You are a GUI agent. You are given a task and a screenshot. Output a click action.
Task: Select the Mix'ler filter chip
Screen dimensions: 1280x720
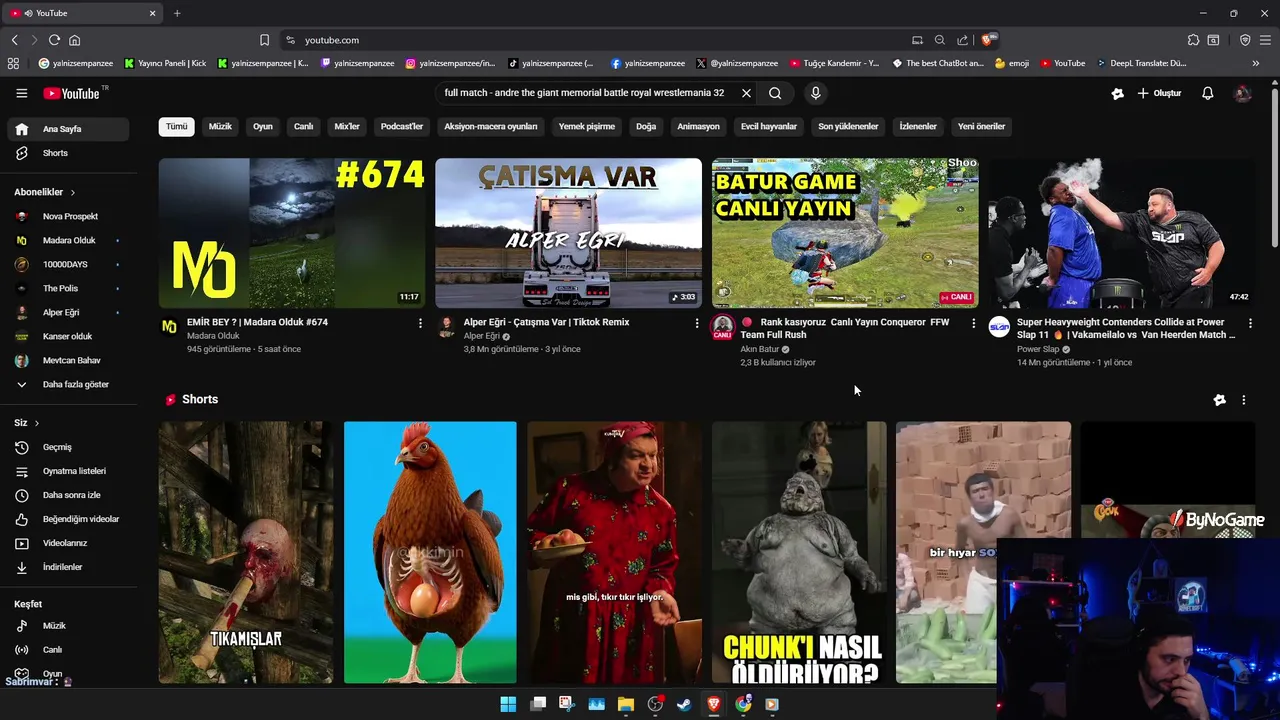click(x=347, y=127)
